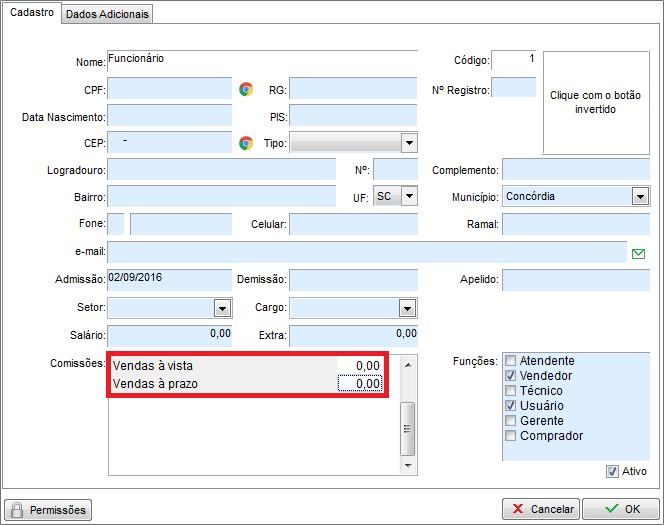Select the Cadastro tab
Viewport: 664px width, 525px height.
tap(31, 13)
